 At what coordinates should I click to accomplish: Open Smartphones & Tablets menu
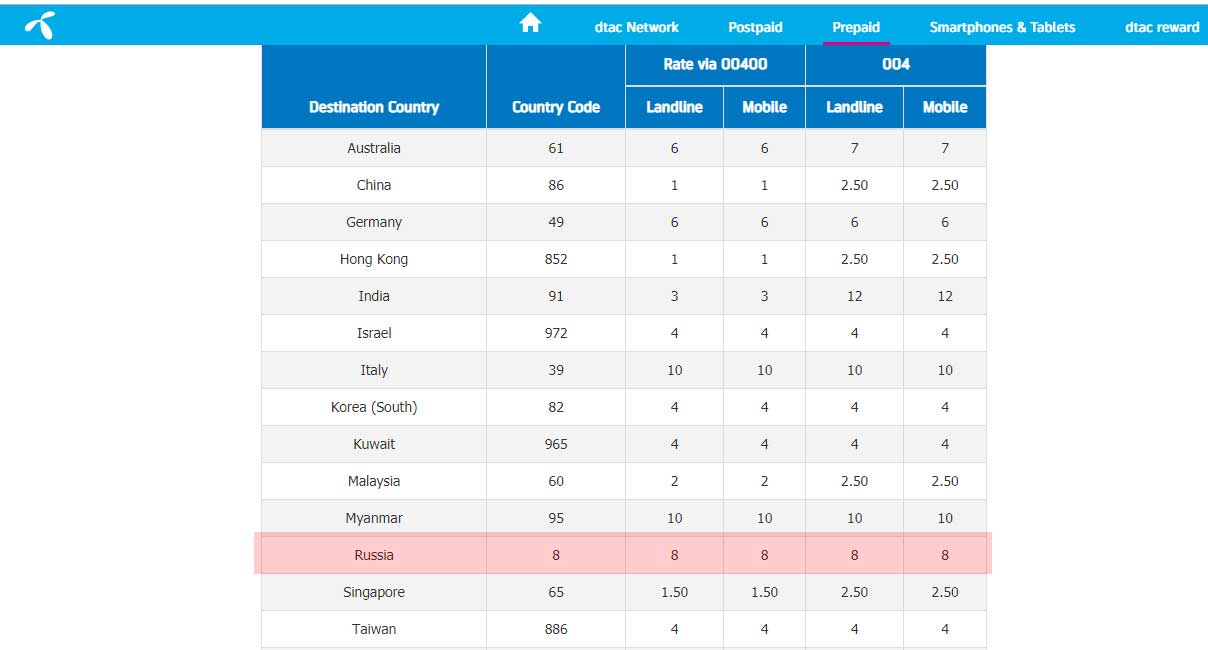coord(1002,27)
